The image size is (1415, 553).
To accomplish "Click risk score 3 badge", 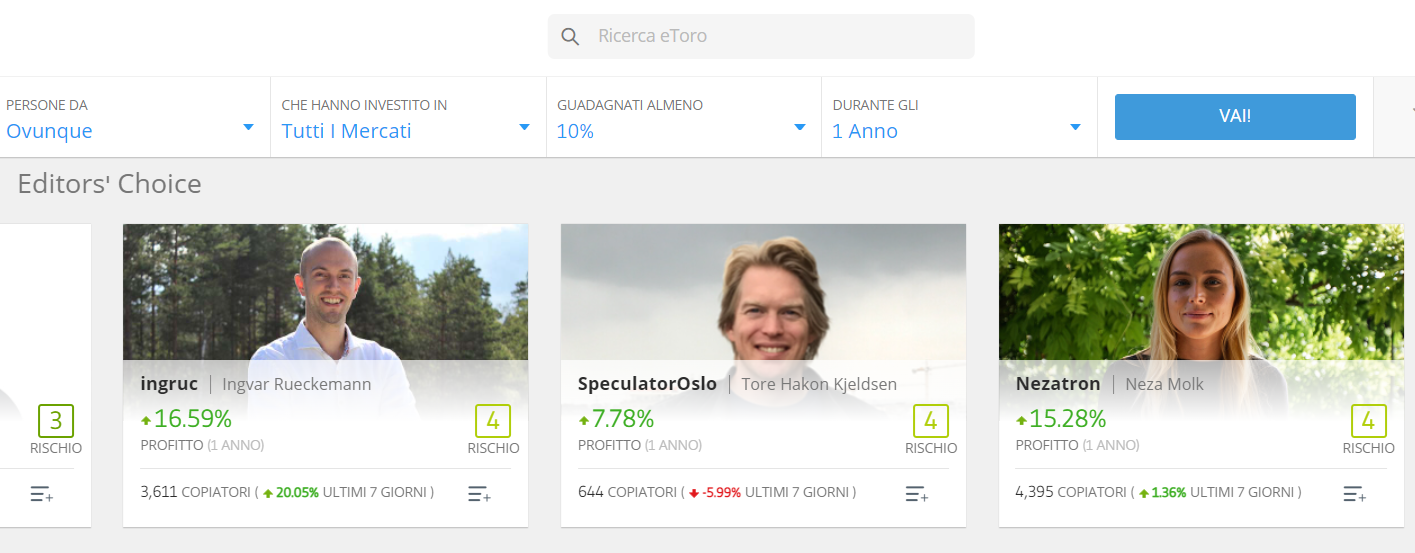I will pos(56,421).
